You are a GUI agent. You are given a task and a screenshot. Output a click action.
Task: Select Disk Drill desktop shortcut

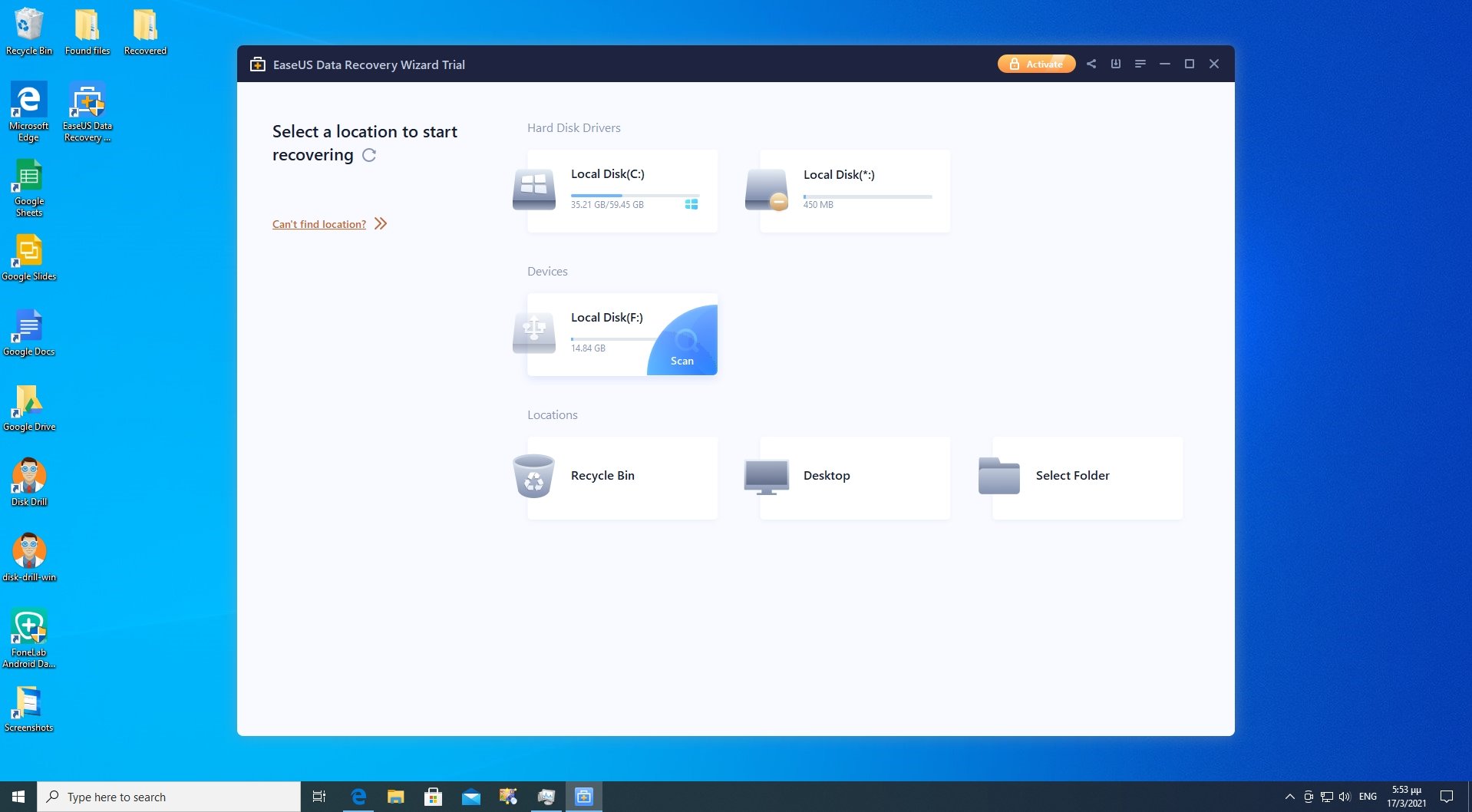pyautogui.click(x=29, y=484)
